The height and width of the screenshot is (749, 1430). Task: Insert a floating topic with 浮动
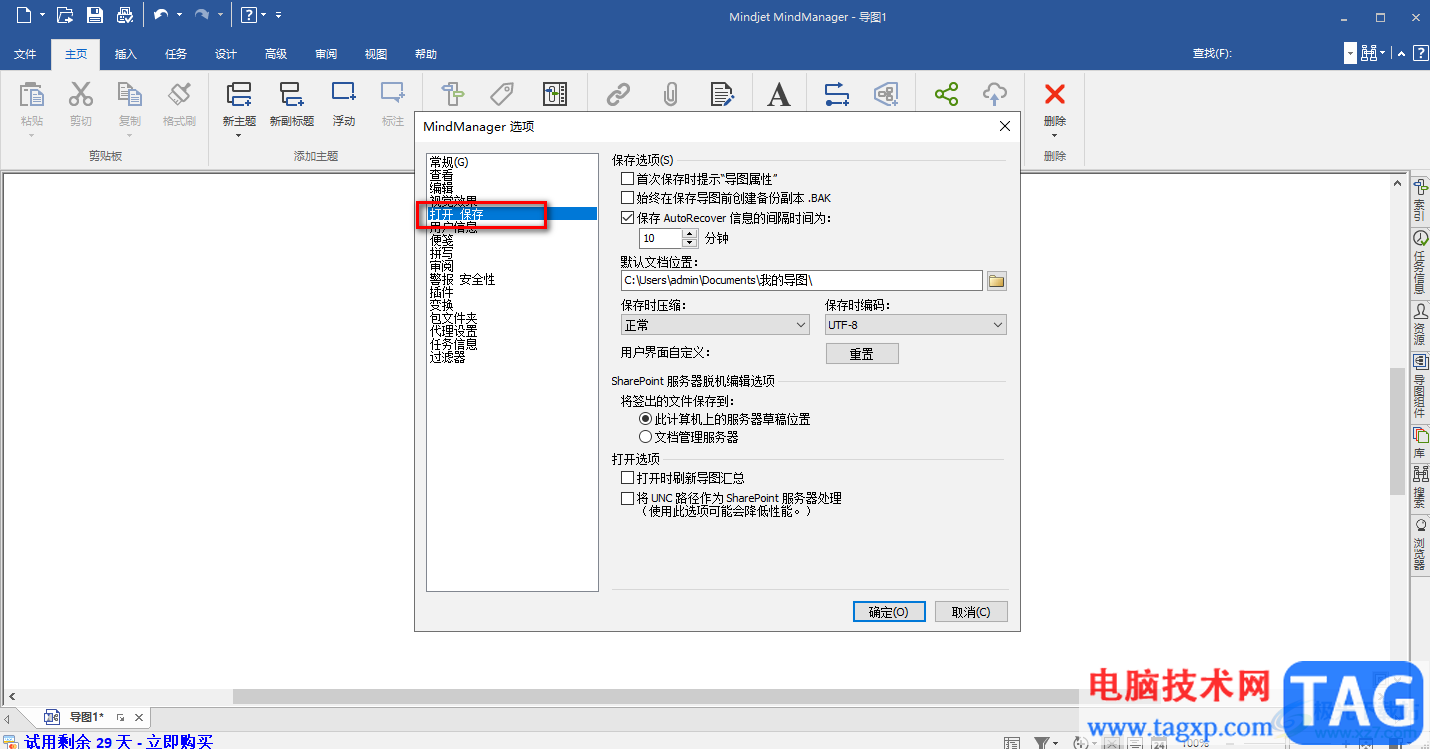coord(344,93)
